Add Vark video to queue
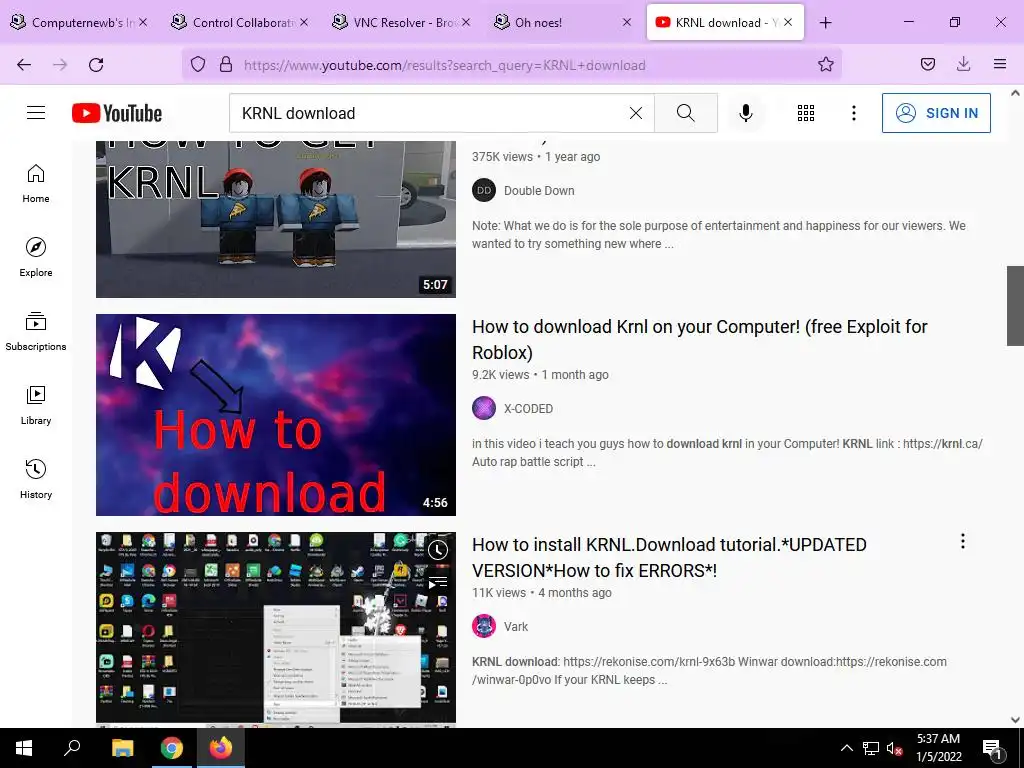Image resolution: width=1024 pixels, height=768 pixels. click(438, 583)
